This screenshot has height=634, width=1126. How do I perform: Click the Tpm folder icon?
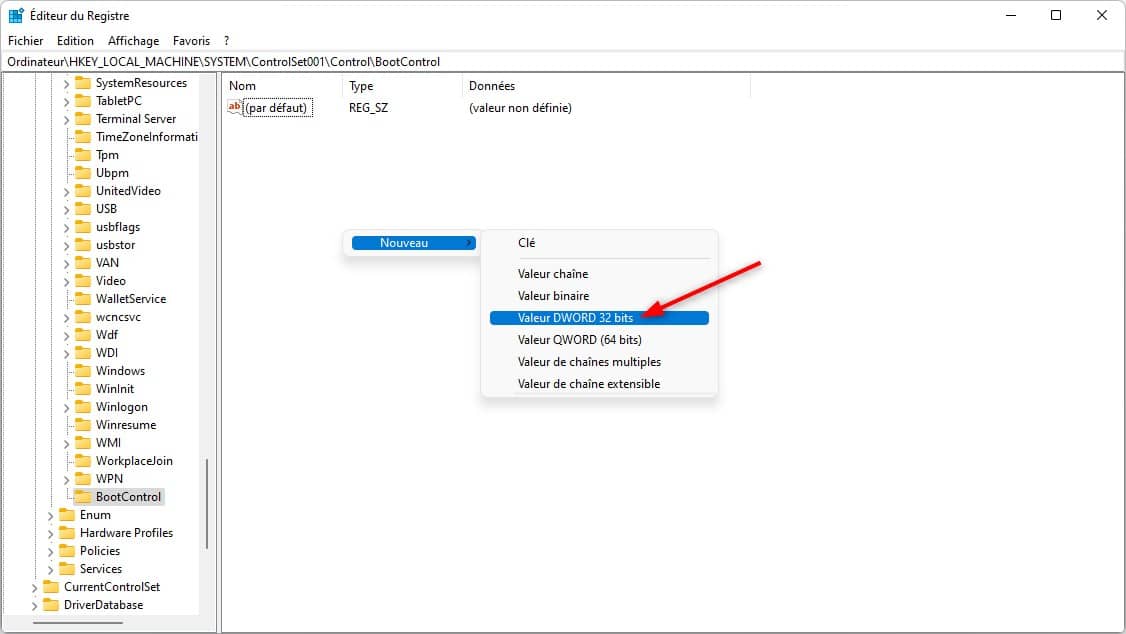[x=83, y=154]
